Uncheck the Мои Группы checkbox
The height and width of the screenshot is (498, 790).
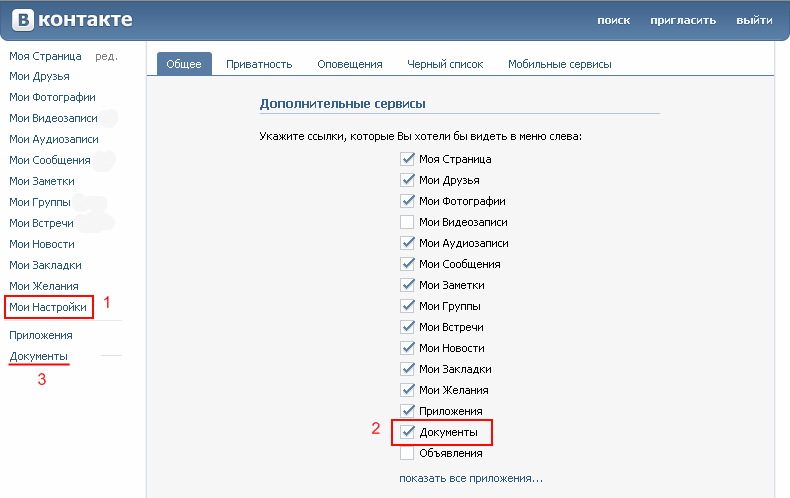(407, 306)
